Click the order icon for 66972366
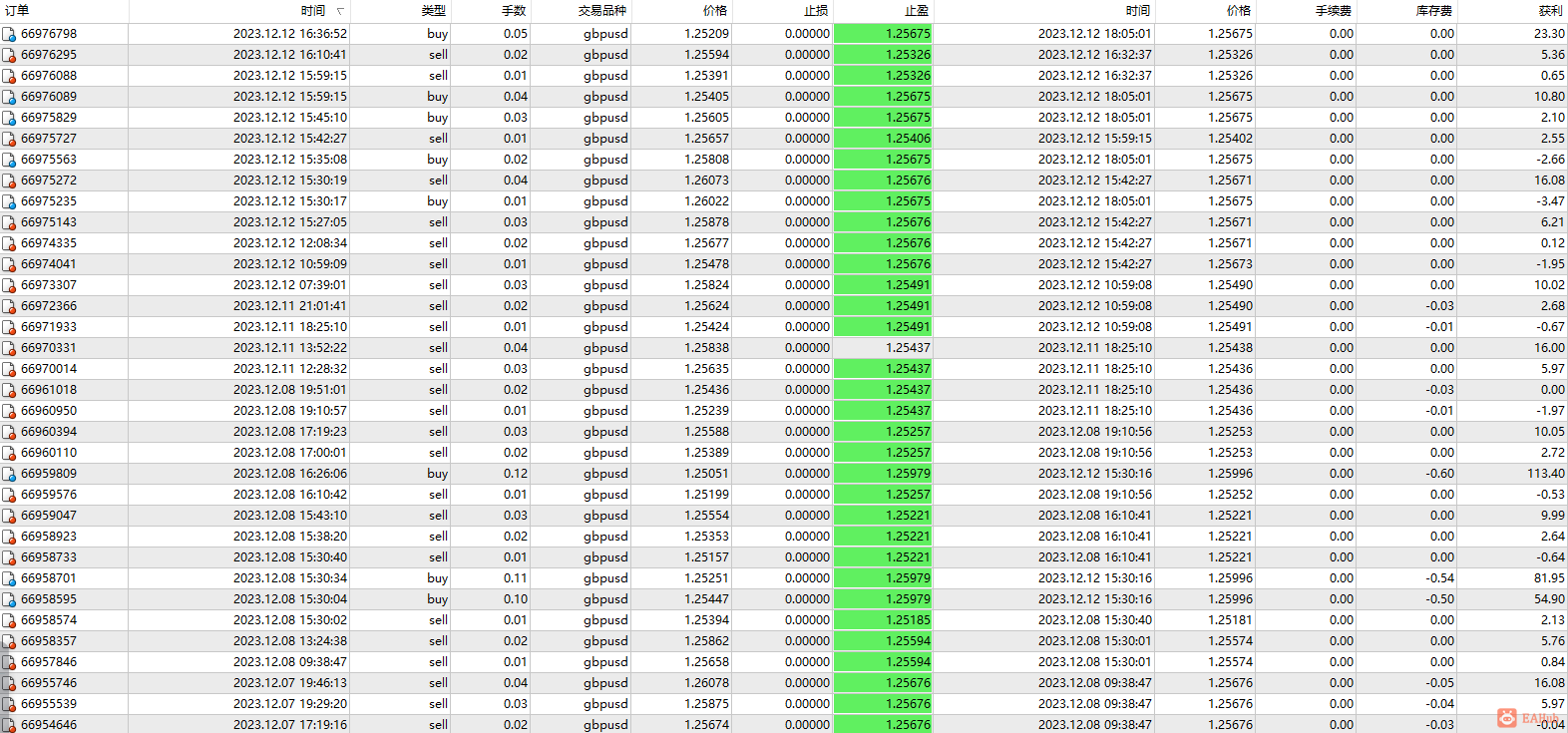 pyautogui.click(x=9, y=306)
